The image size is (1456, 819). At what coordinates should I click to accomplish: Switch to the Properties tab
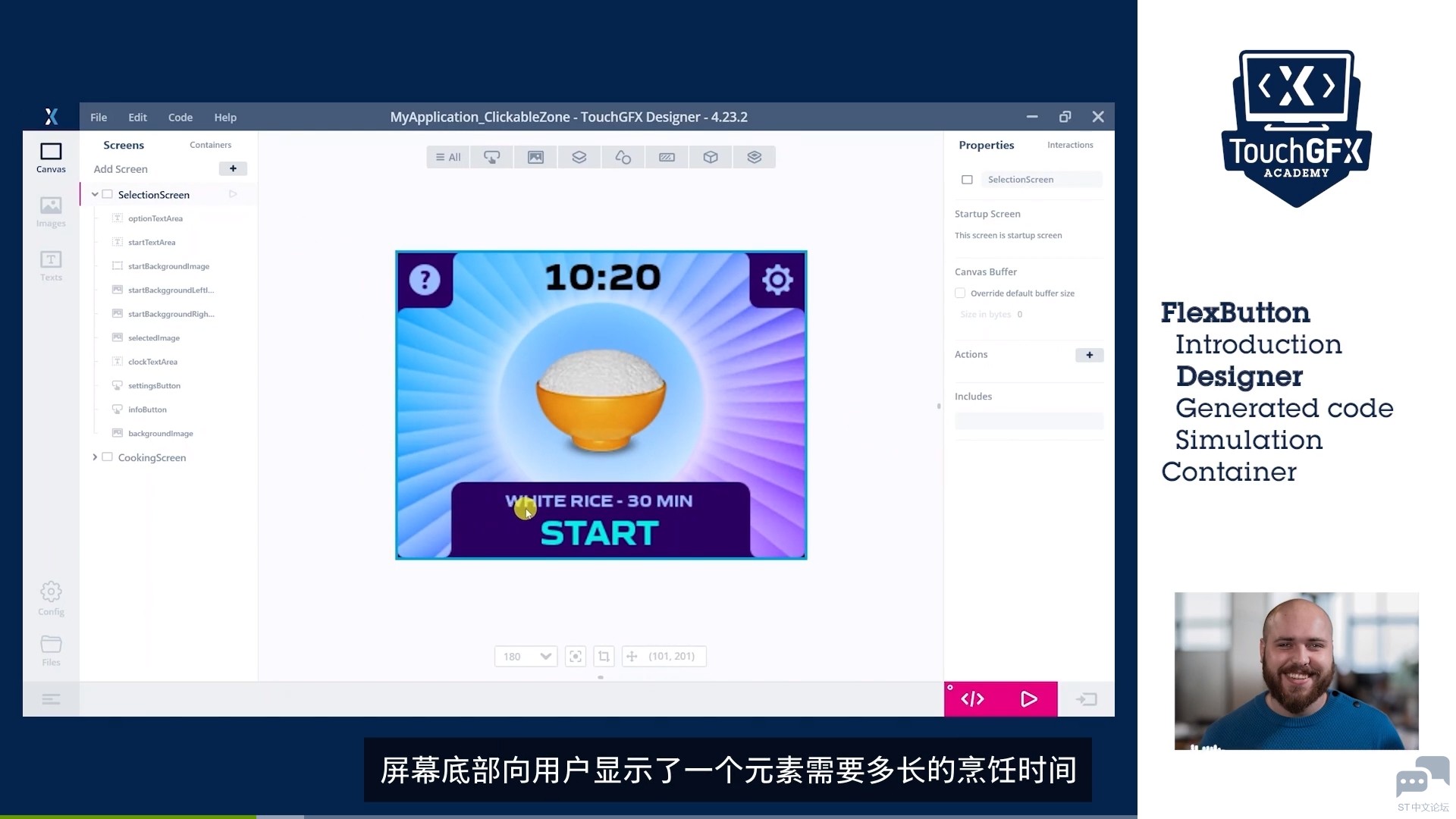click(x=986, y=145)
